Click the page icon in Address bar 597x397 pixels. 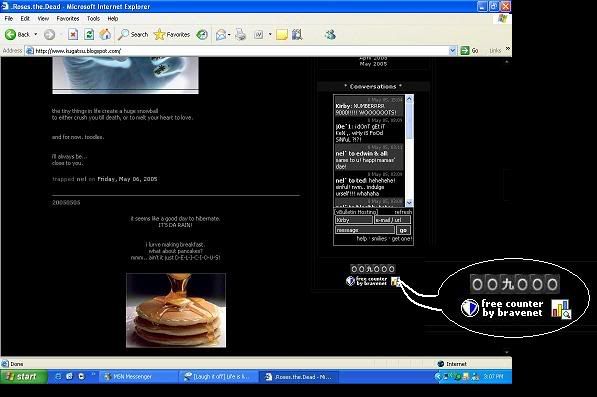point(30,51)
